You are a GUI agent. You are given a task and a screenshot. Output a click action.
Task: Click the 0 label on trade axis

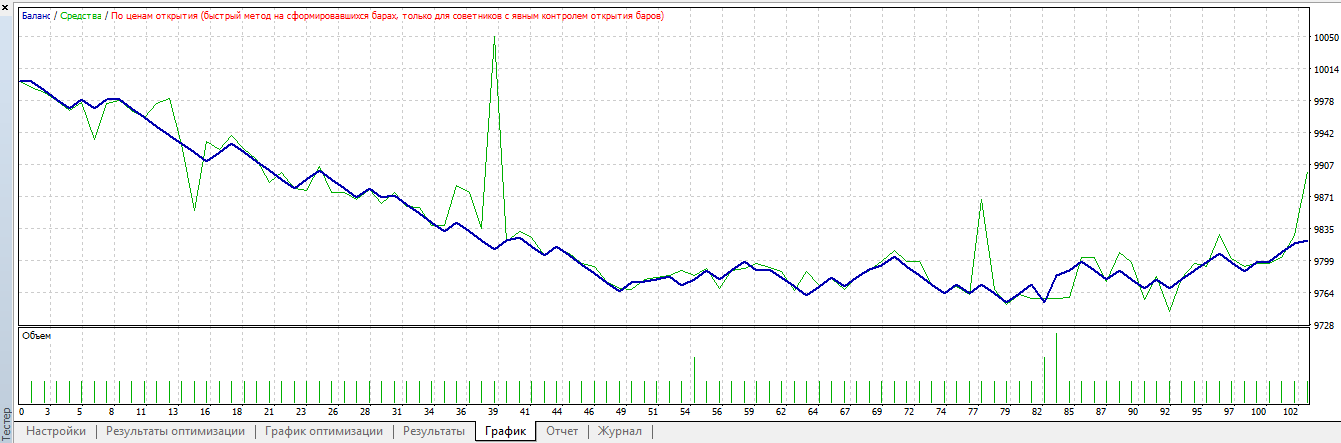[x=21, y=412]
